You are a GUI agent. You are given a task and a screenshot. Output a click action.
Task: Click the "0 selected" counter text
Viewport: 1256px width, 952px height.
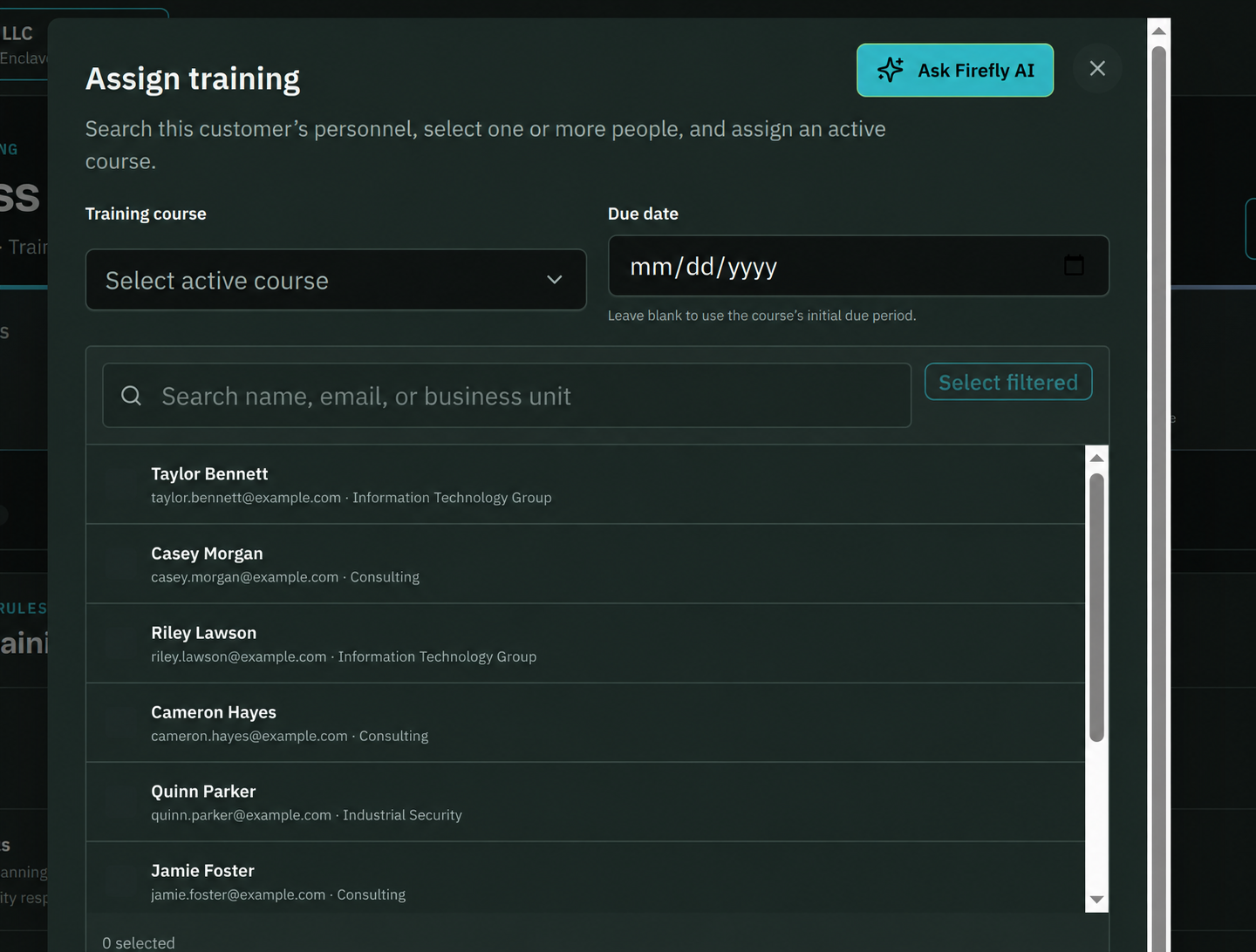pos(139,943)
